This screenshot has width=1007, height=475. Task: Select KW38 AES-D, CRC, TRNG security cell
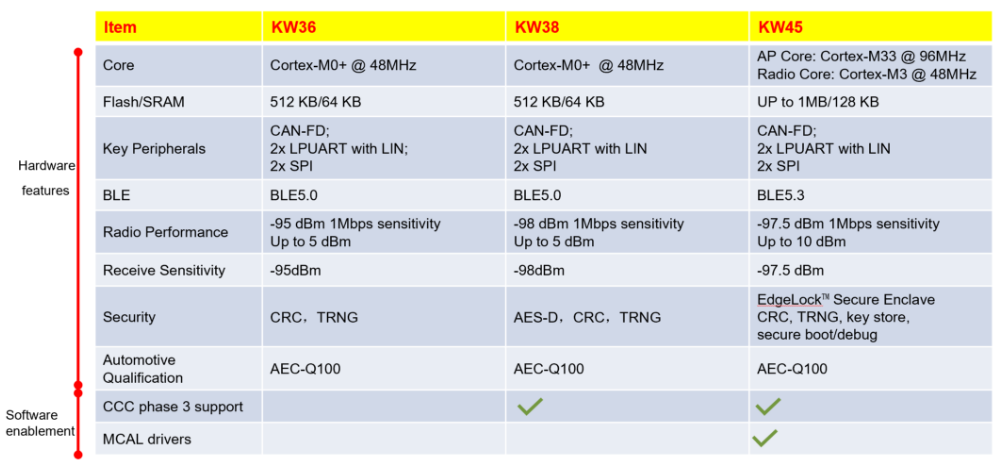pyautogui.click(x=587, y=317)
